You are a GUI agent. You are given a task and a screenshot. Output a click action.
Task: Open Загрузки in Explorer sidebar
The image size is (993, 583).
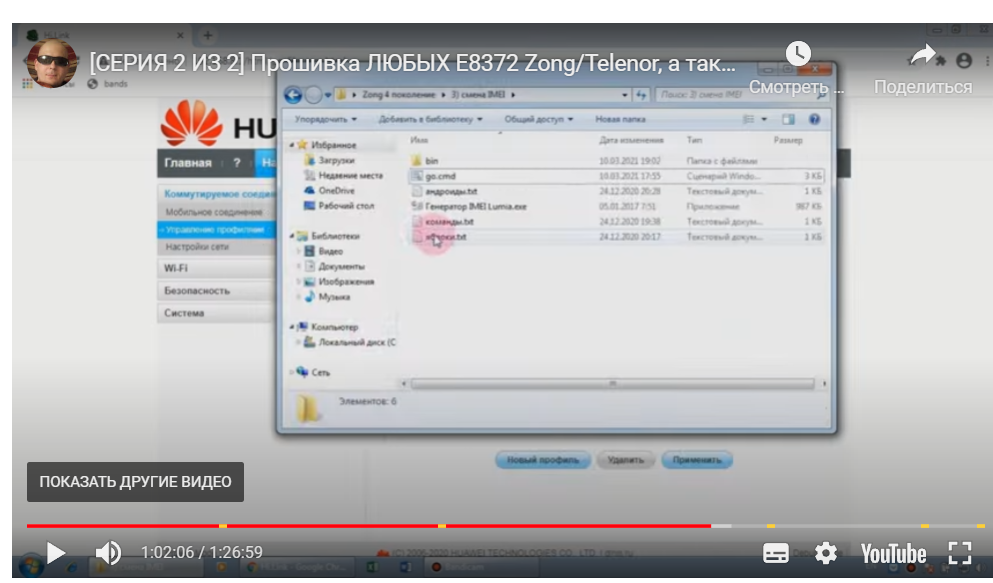pyautogui.click(x=336, y=160)
